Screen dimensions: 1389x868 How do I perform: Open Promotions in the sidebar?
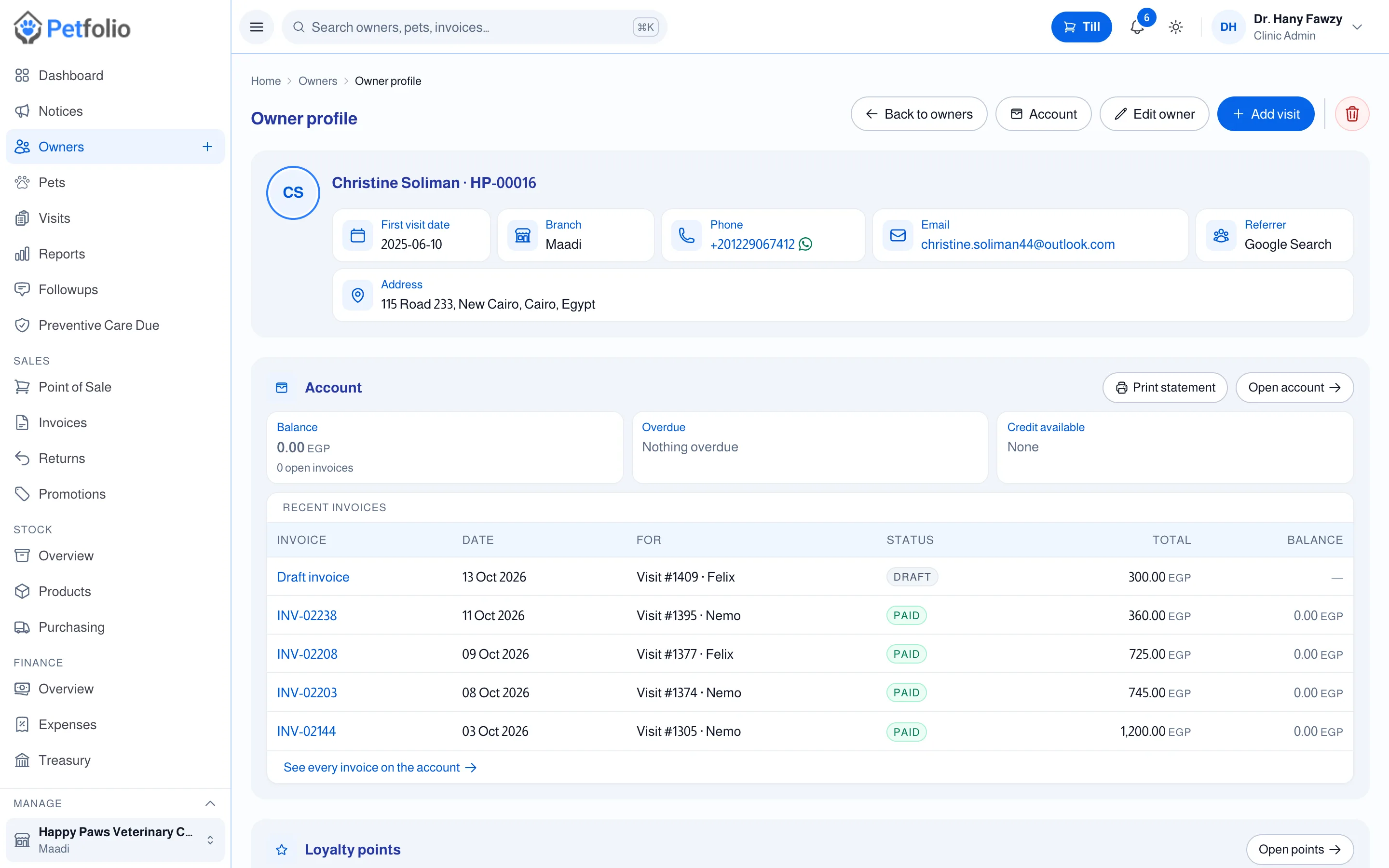(x=115, y=494)
